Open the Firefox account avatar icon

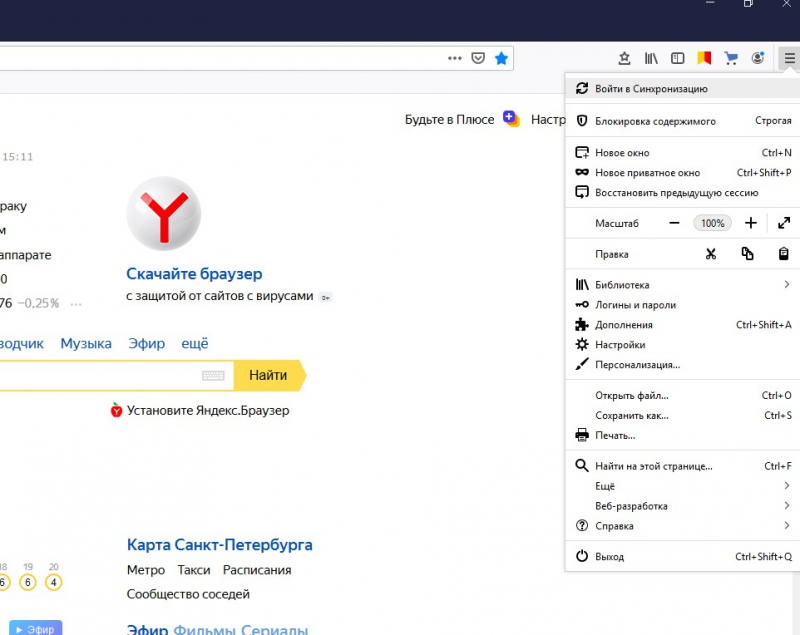(758, 58)
